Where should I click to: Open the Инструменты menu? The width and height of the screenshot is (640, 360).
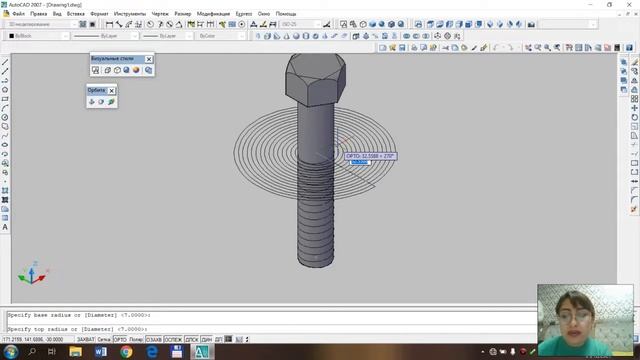pyautogui.click(x=130, y=14)
